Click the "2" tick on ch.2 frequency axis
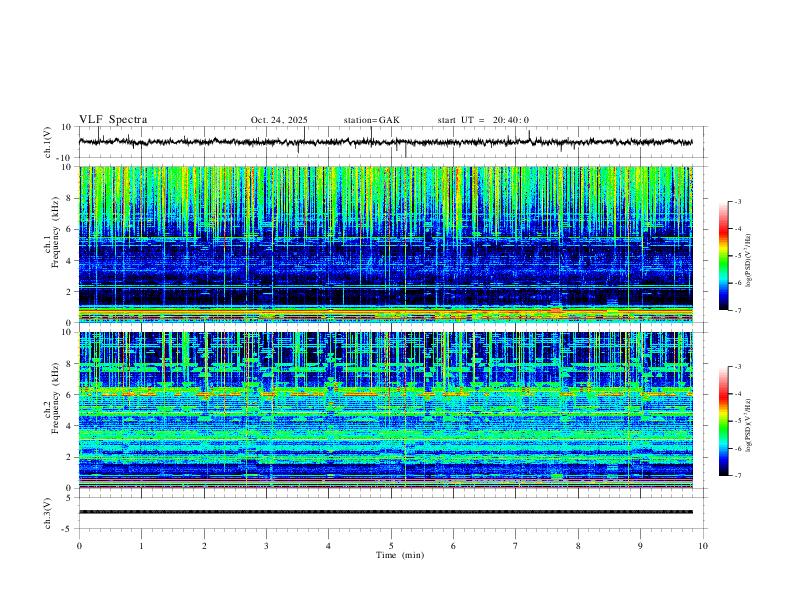Viewport: 792px width, 612px height. click(70, 457)
